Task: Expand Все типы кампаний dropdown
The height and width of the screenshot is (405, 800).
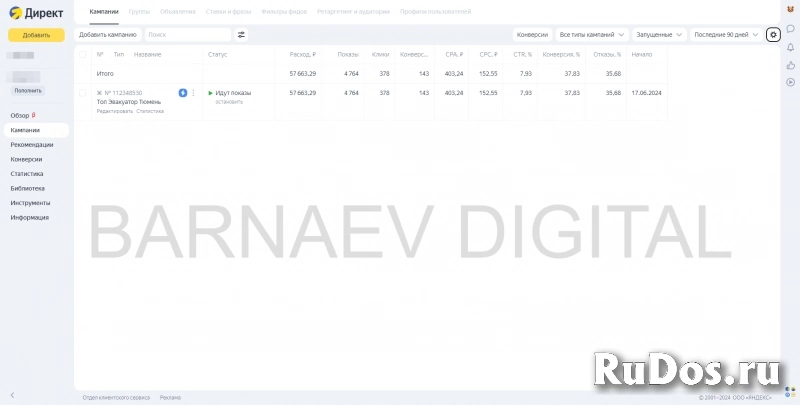Action: pyautogui.click(x=592, y=35)
